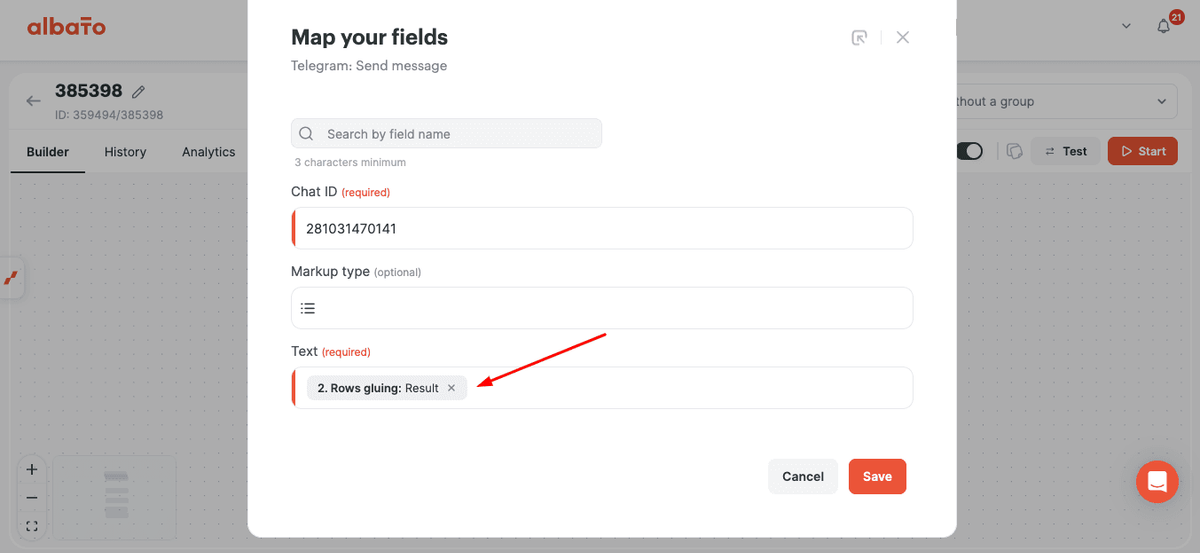Open notifications bell with 21 badge

pyautogui.click(x=1164, y=26)
